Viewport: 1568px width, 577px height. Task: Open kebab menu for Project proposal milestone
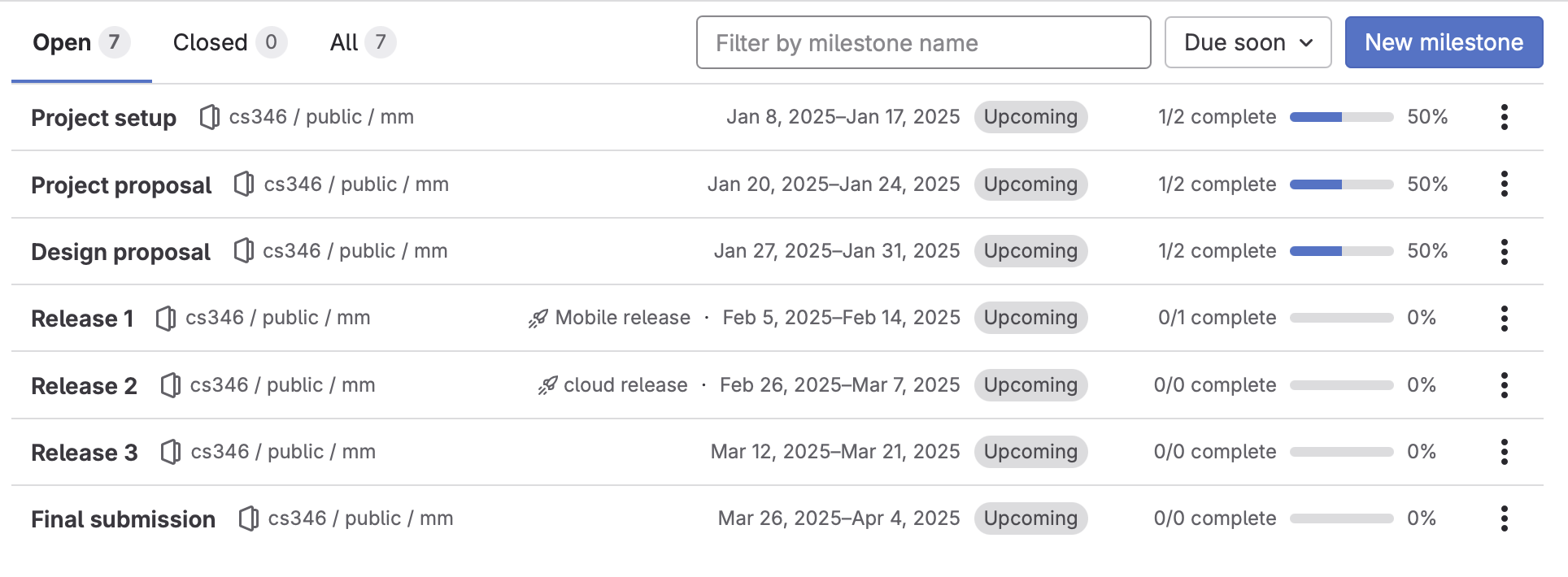tap(1504, 184)
